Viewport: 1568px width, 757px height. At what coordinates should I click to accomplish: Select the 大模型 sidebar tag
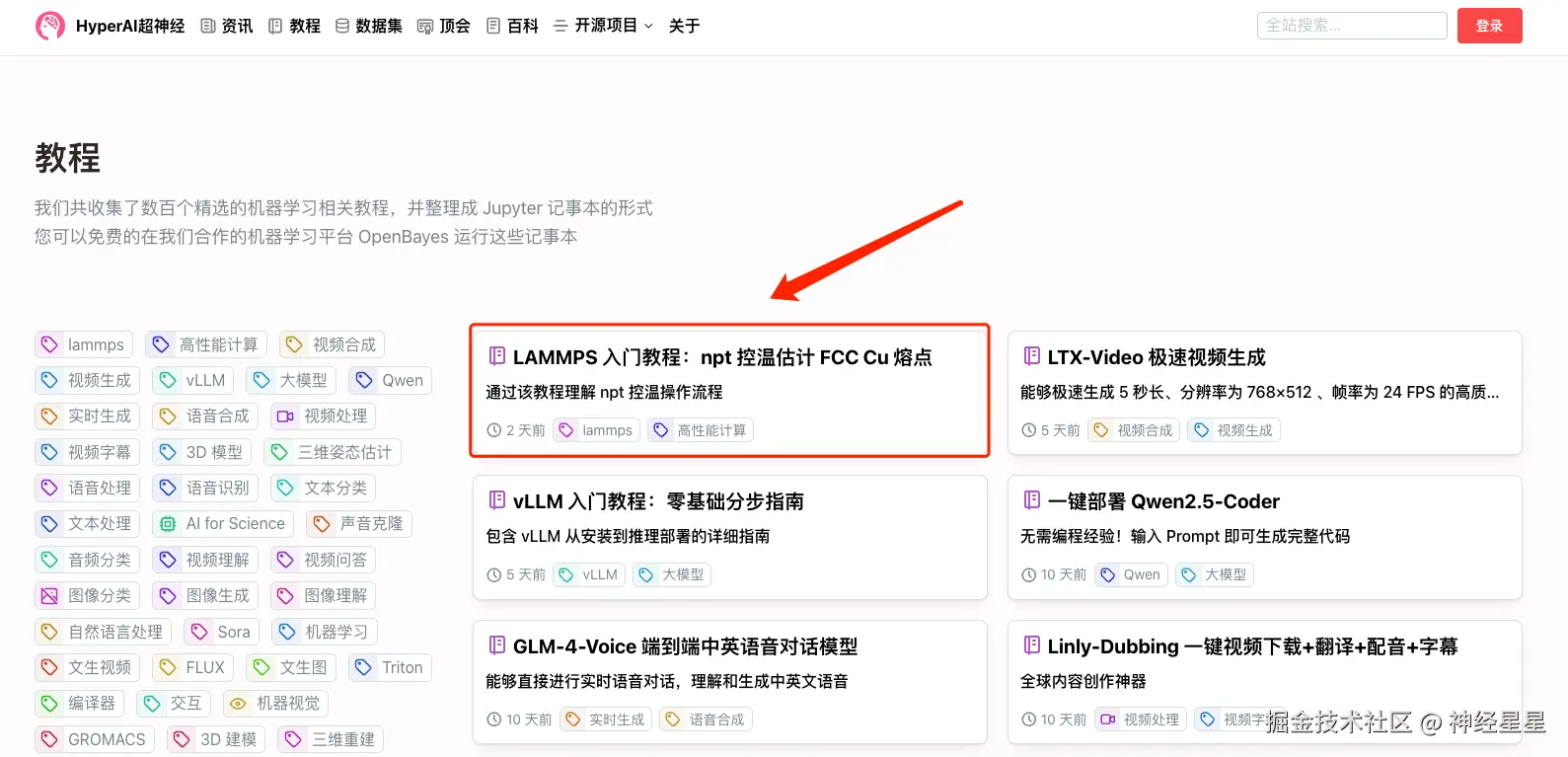click(291, 380)
